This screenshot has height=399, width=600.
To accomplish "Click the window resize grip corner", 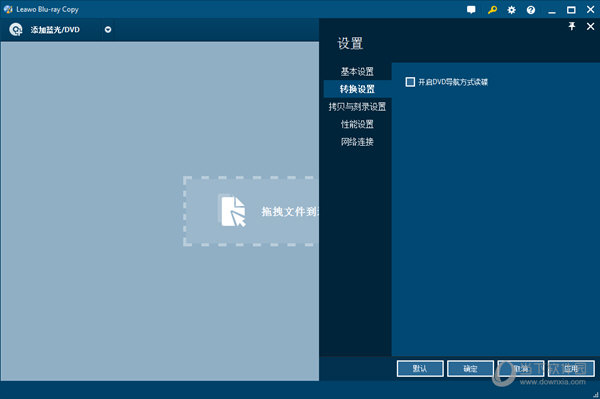I will point(595,394).
